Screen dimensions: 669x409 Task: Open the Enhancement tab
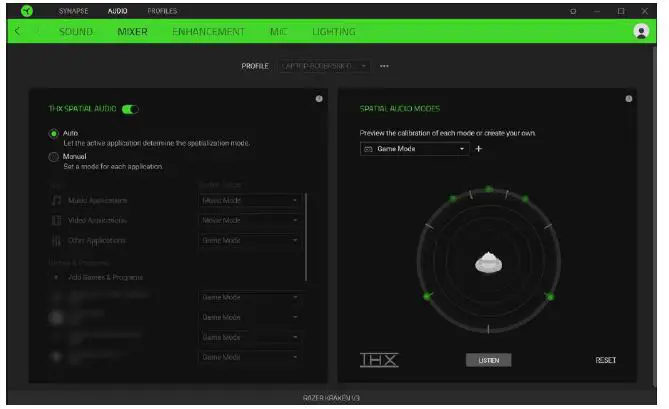[209, 32]
